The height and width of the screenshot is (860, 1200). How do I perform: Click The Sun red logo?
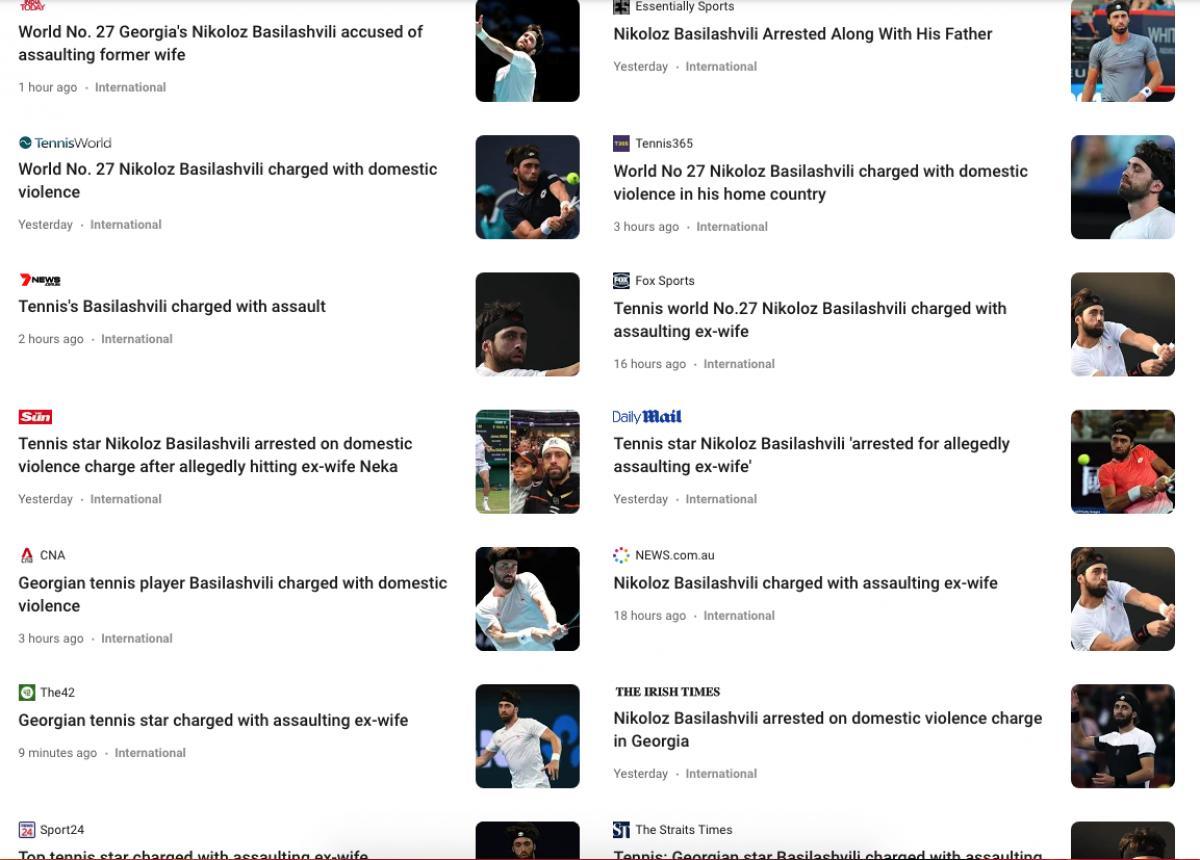click(35, 417)
